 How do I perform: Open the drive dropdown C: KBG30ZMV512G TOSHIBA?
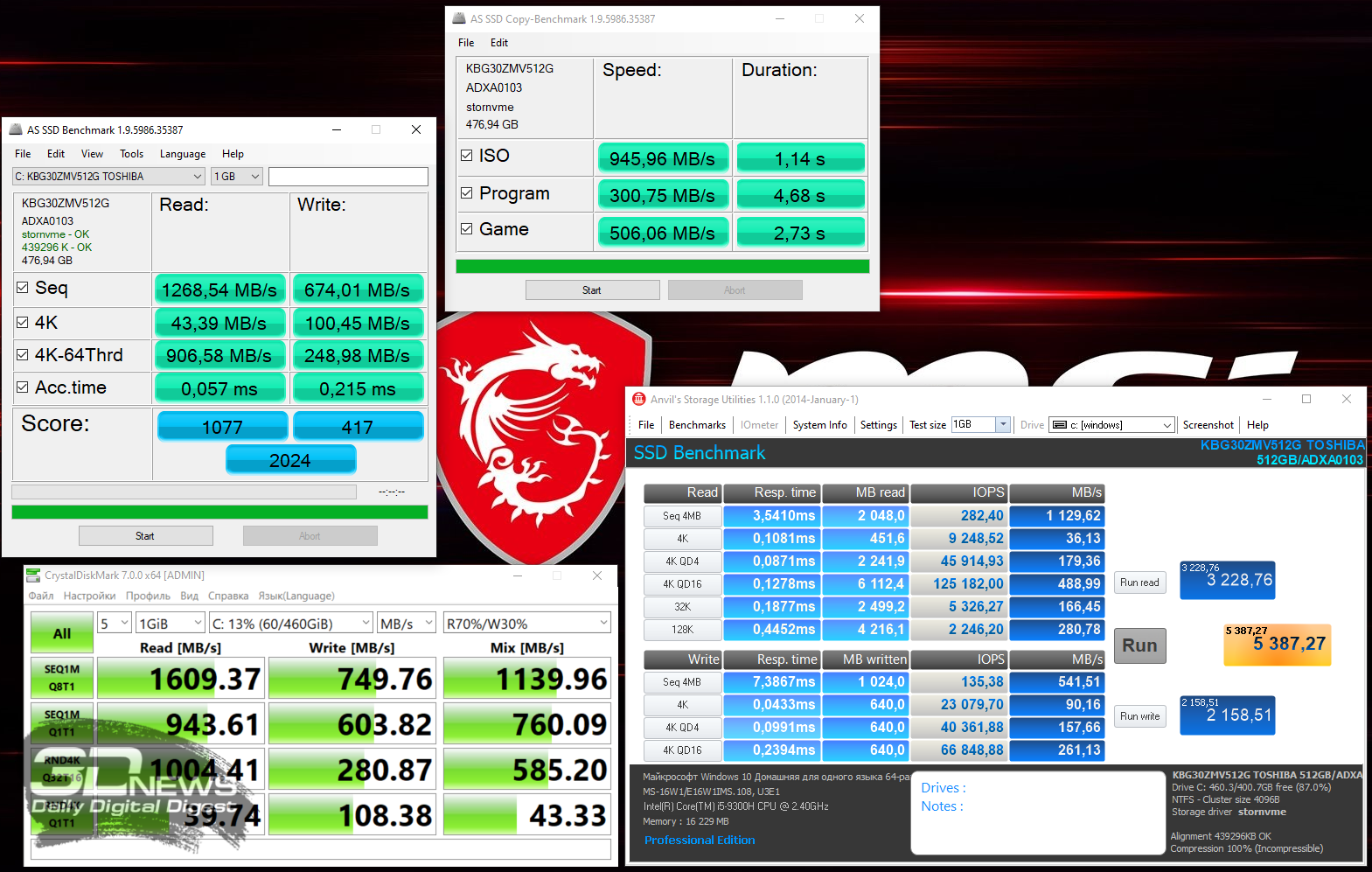(108, 176)
